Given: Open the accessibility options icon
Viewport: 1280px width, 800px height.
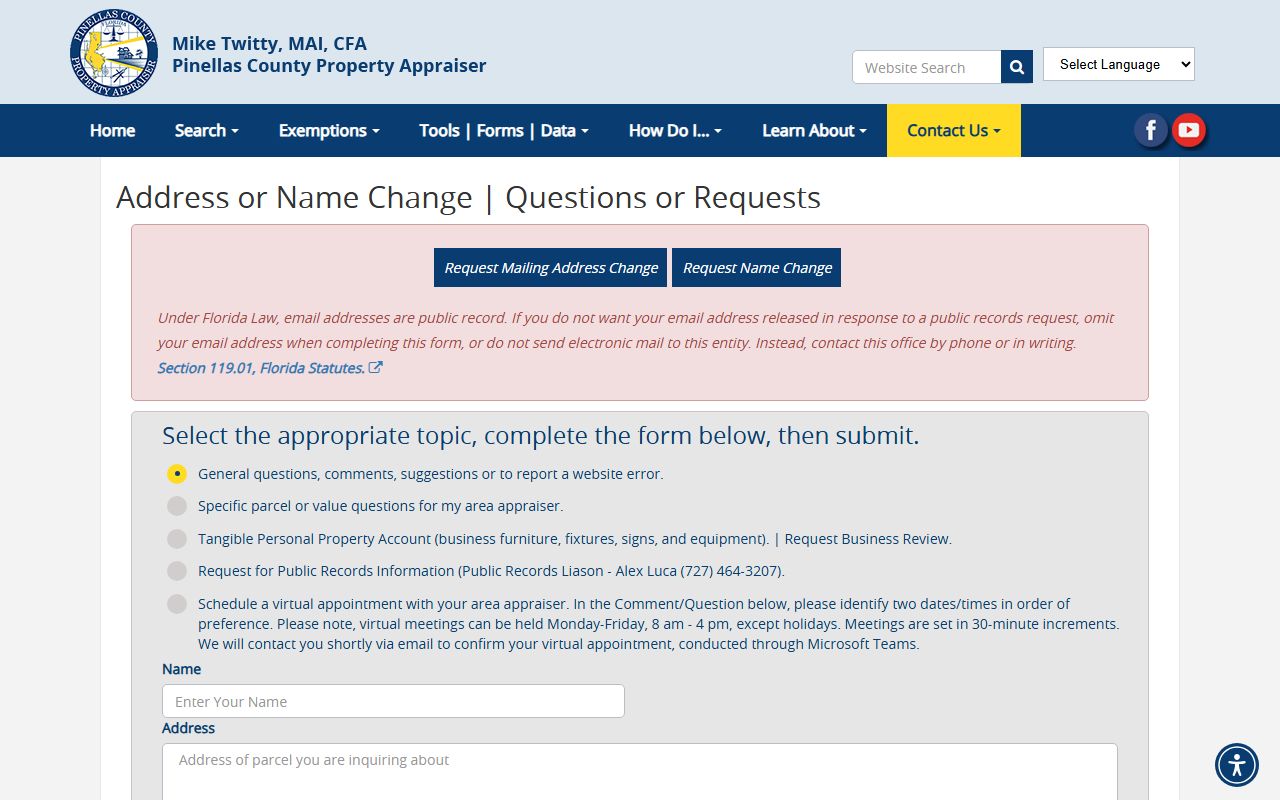Looking at the screenshot, I should 1237,765.
